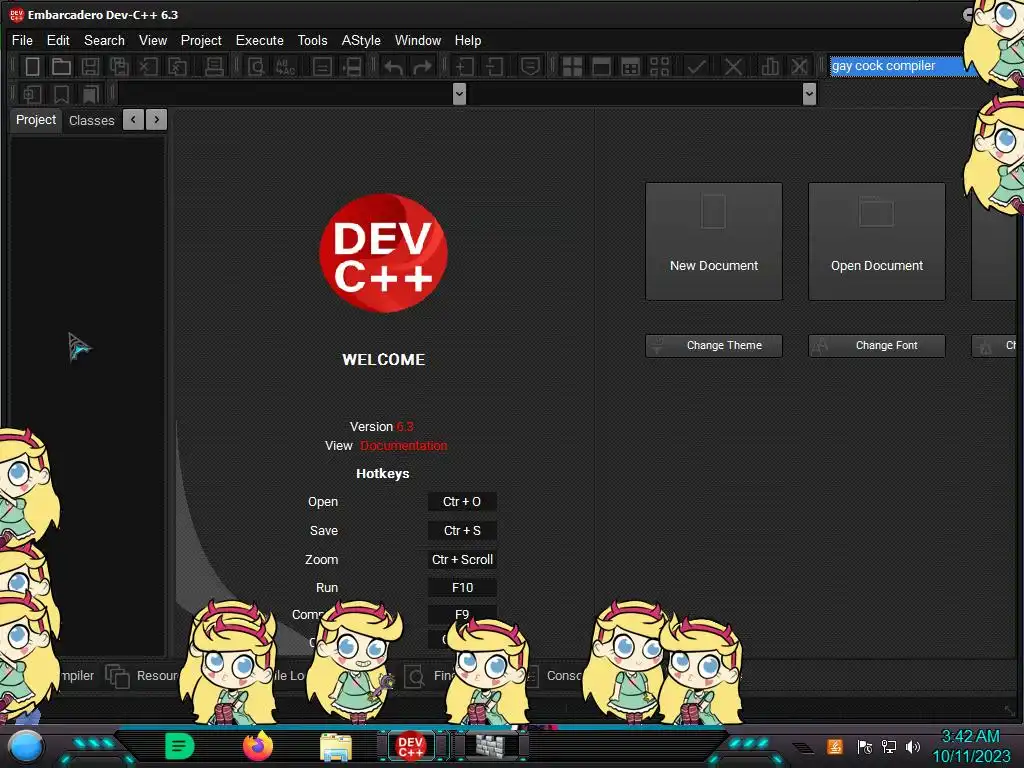Expand the first class browser dropdown
Image resolution: width=1024 pixels, height=768 pixels.
tap(459, 94)
